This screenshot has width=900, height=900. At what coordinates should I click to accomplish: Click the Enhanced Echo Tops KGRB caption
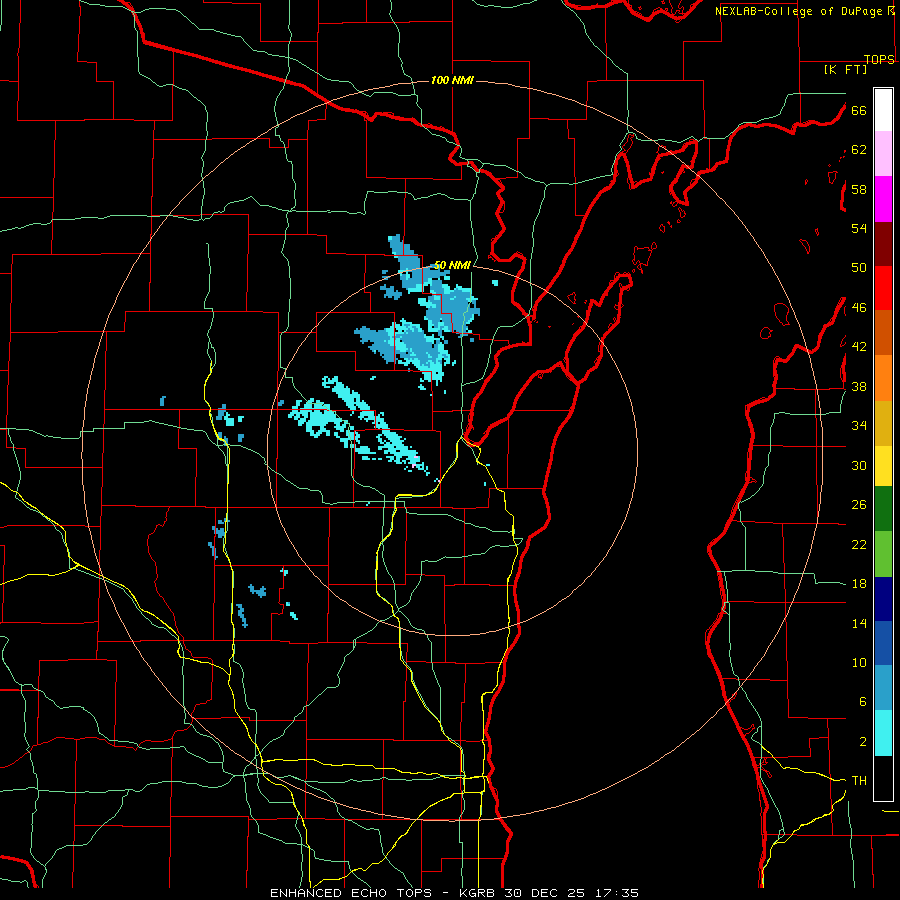[x=454, y=893]
